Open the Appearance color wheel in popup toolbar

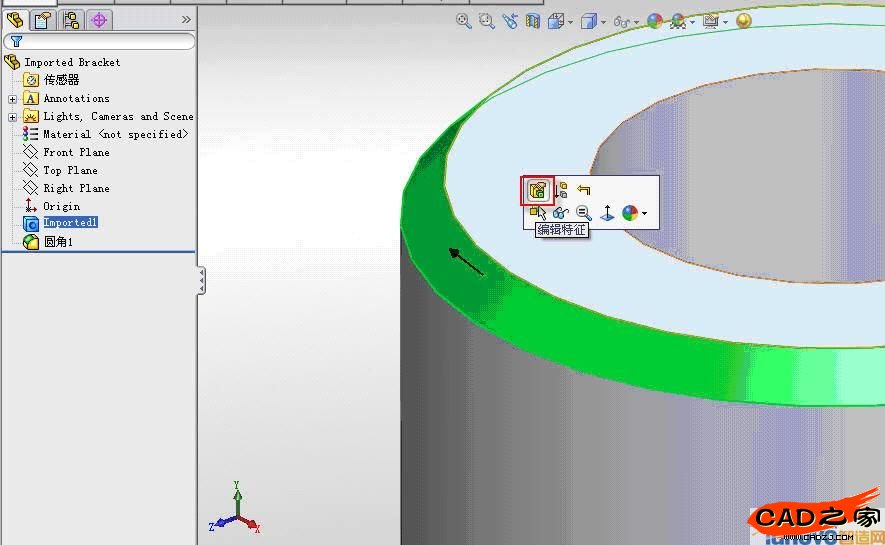(x=630, y=213)
